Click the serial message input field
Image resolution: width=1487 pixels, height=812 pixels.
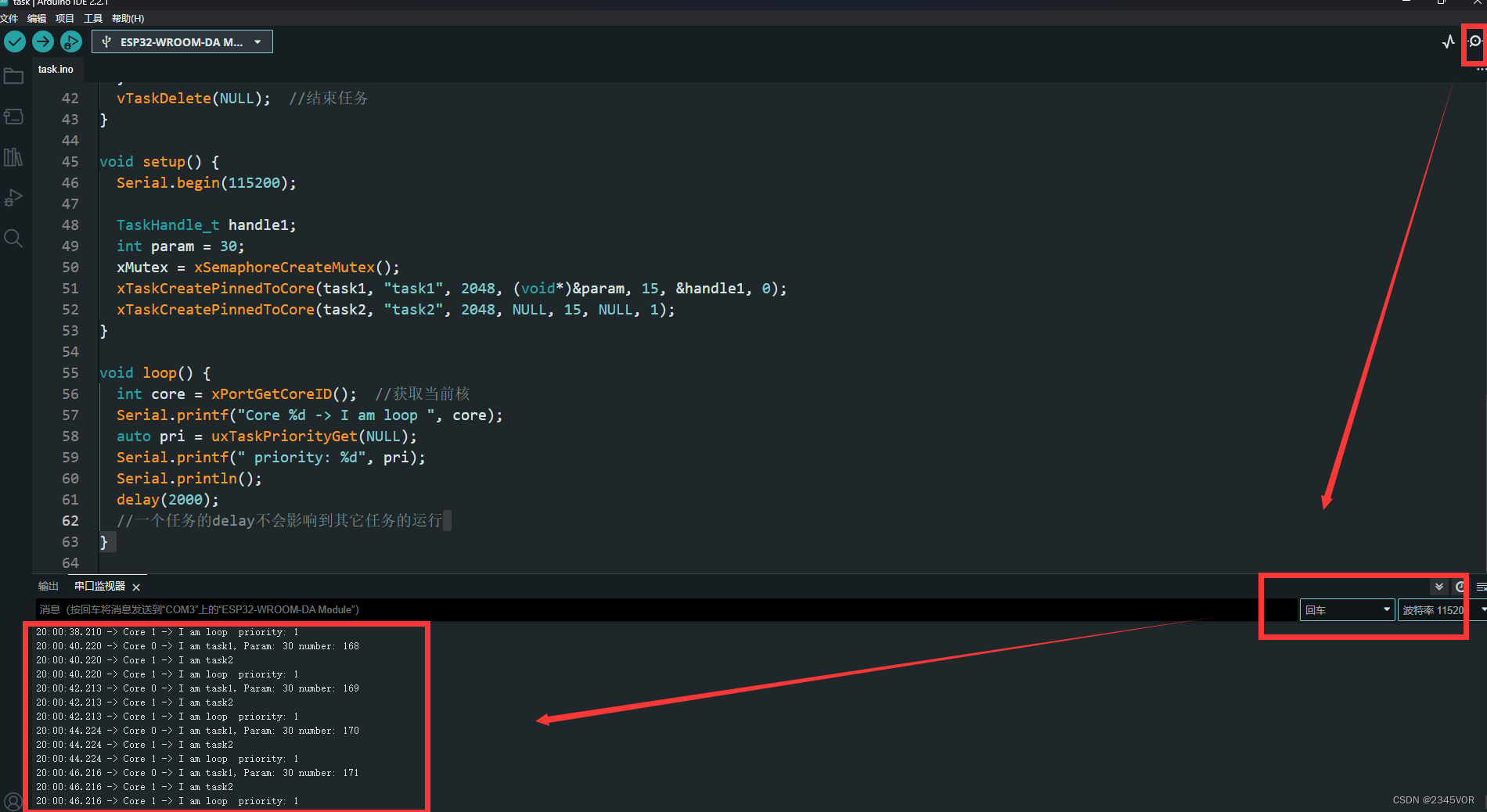[x=665, y=609]
